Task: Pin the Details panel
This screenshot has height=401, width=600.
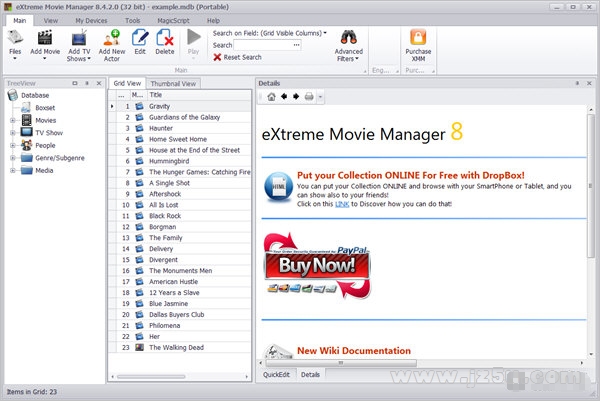Action: [x=577, y=83]
